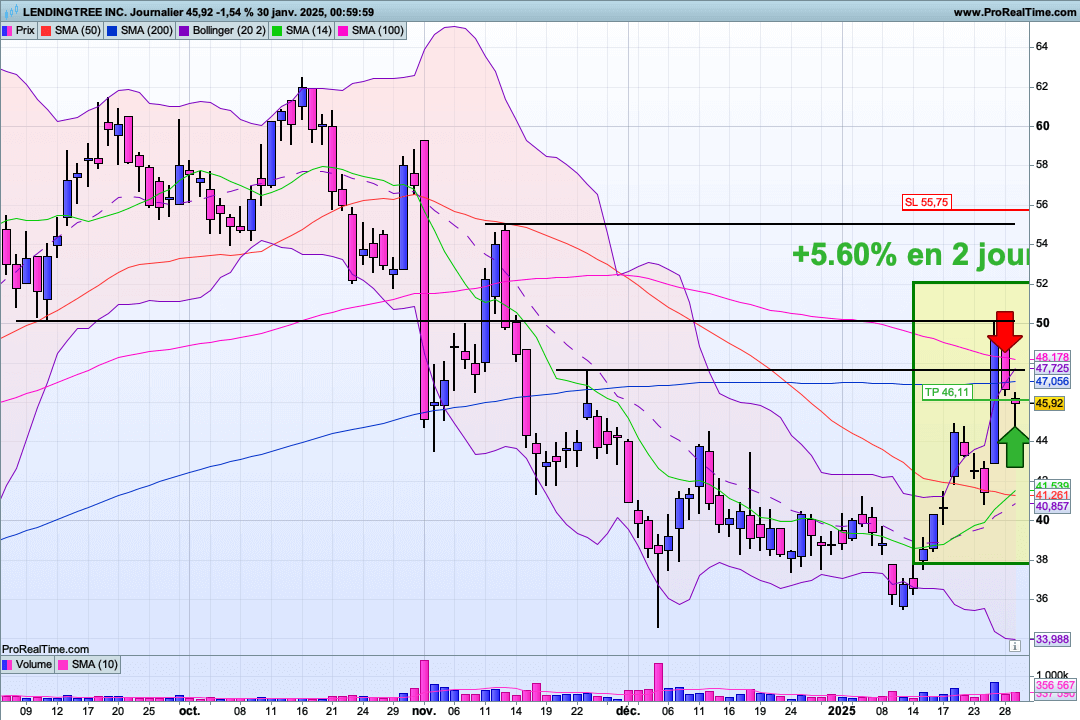Viewport: 1080px width, 720px height.
Task: Select the SMA (100) legend label
Action: (377, 30)
